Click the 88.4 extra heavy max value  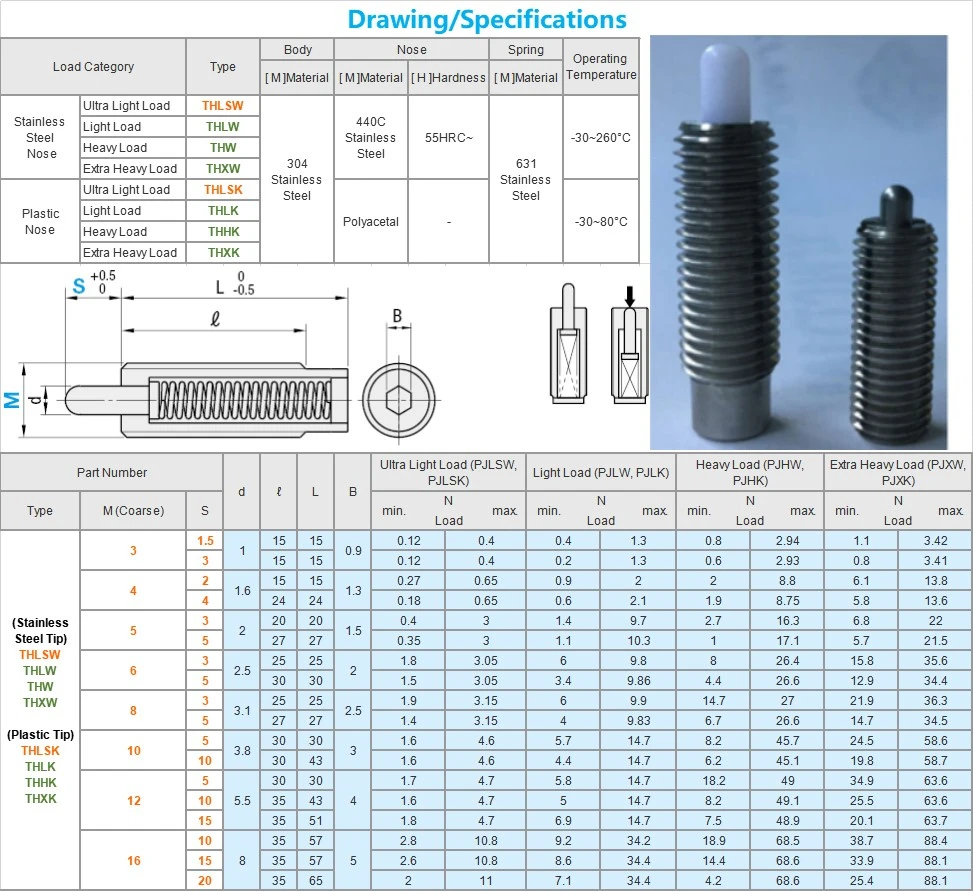935,841
